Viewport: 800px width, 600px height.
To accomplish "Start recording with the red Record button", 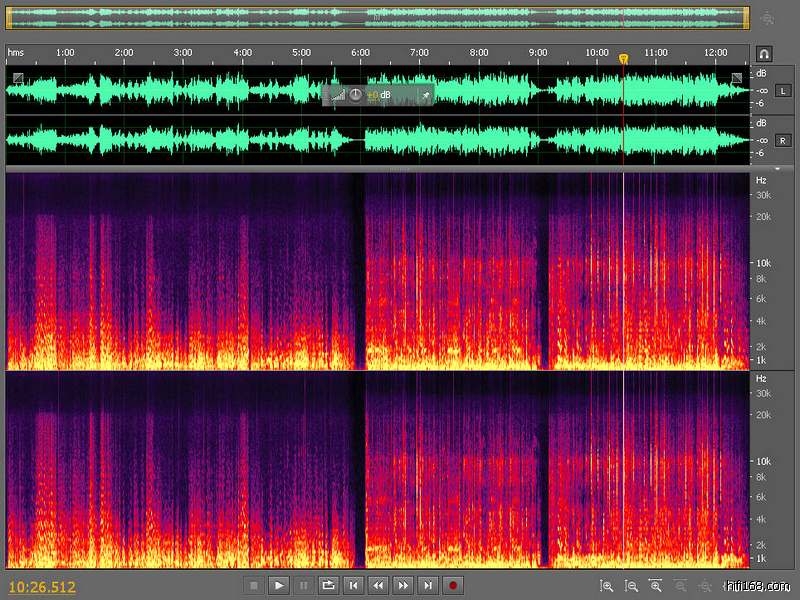I will point(453,585).
